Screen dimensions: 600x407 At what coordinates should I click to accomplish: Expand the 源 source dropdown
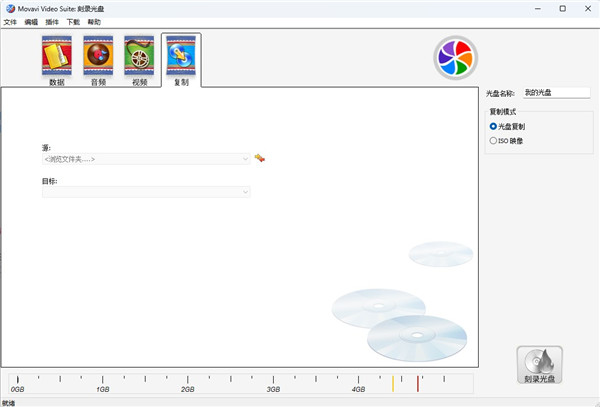[245, 159]
